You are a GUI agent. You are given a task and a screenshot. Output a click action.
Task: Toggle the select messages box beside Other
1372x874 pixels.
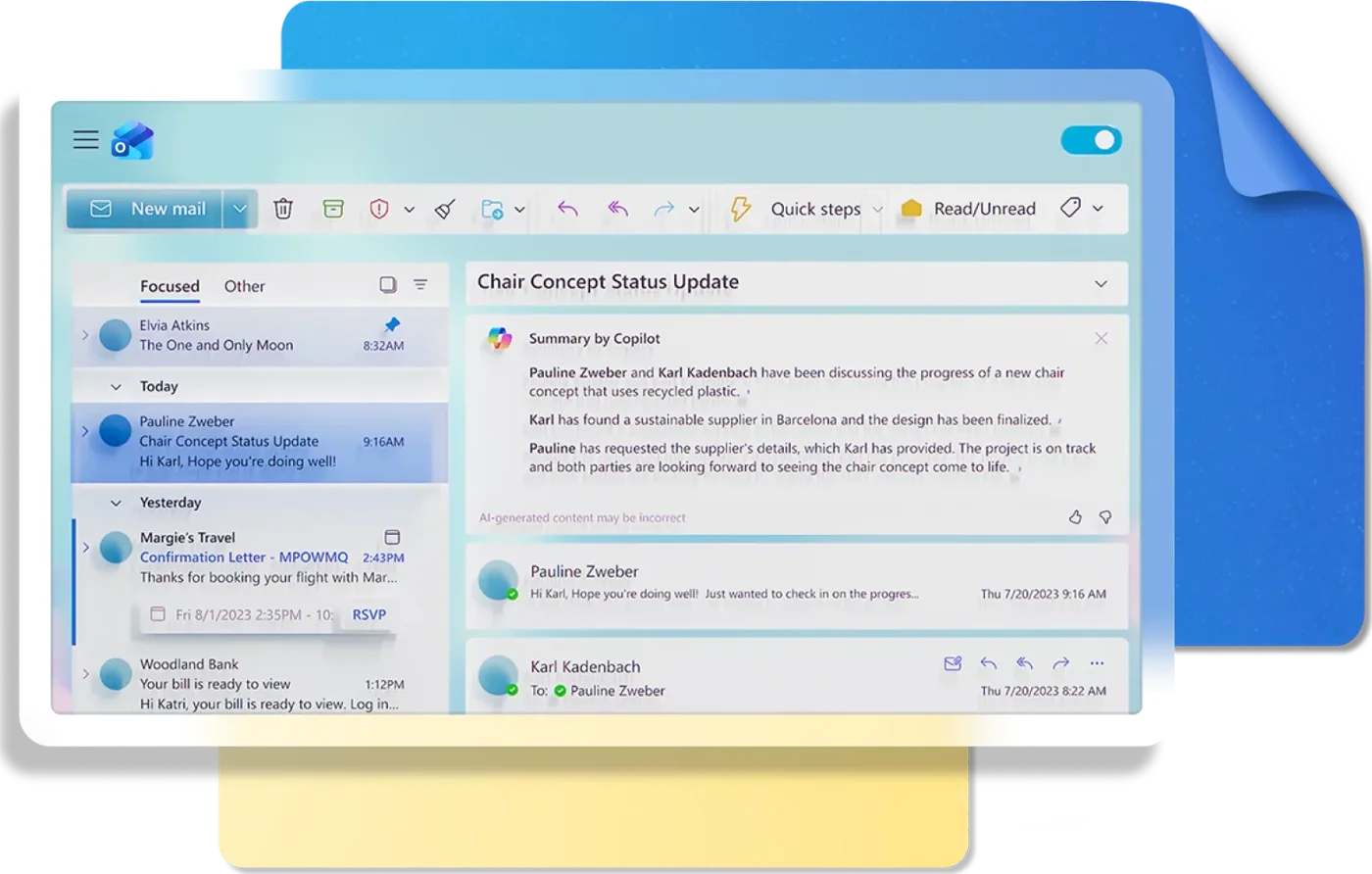(388, 285)
